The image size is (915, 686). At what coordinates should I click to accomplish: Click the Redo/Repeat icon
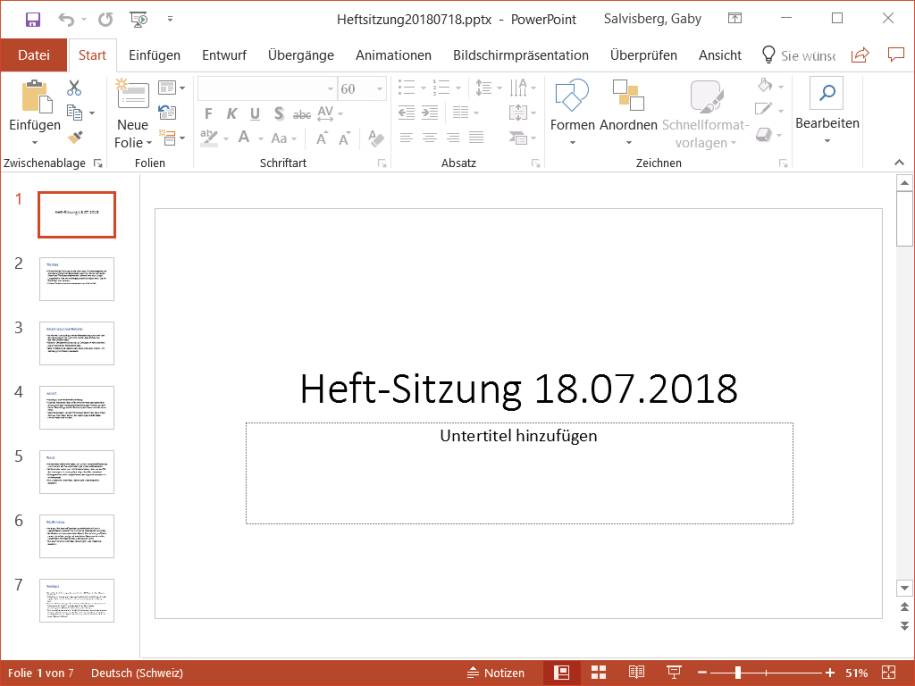(x=106, y=20)
